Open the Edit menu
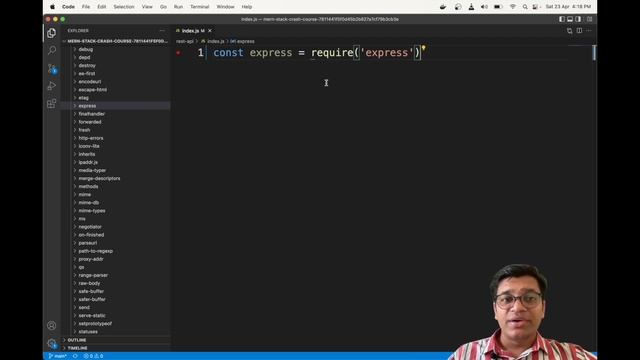Viewport: 640px width, 360px height. pos(102,7)
